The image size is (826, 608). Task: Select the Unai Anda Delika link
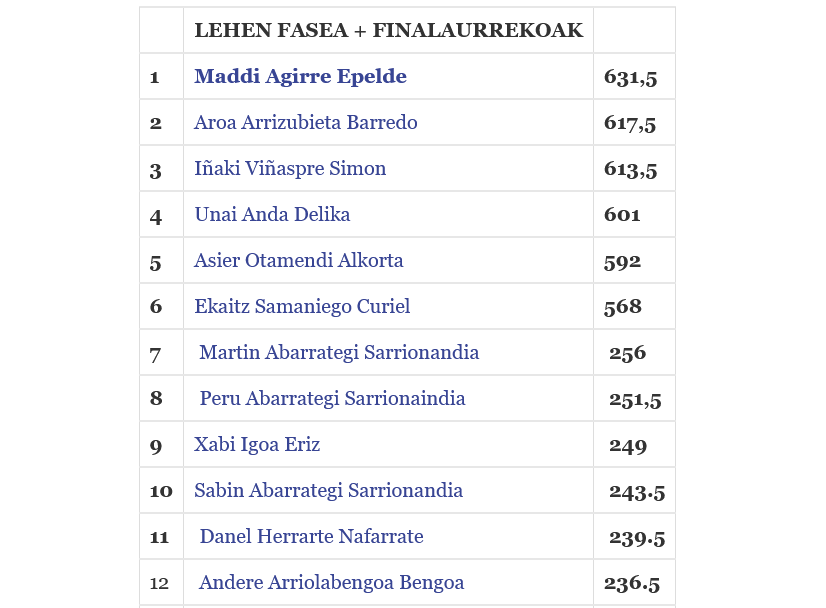point(272,215)
